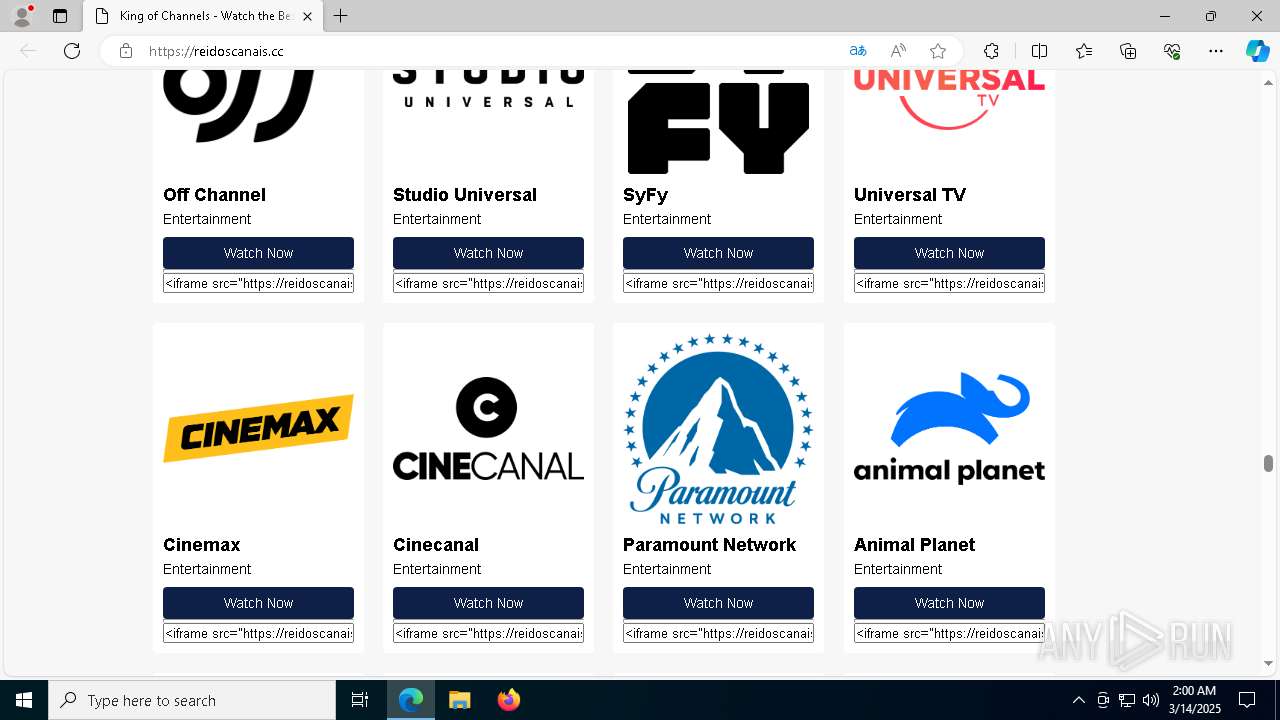Open Settings and more ellipsis menu
The image size is (1280, 720).
point(1216,51)
